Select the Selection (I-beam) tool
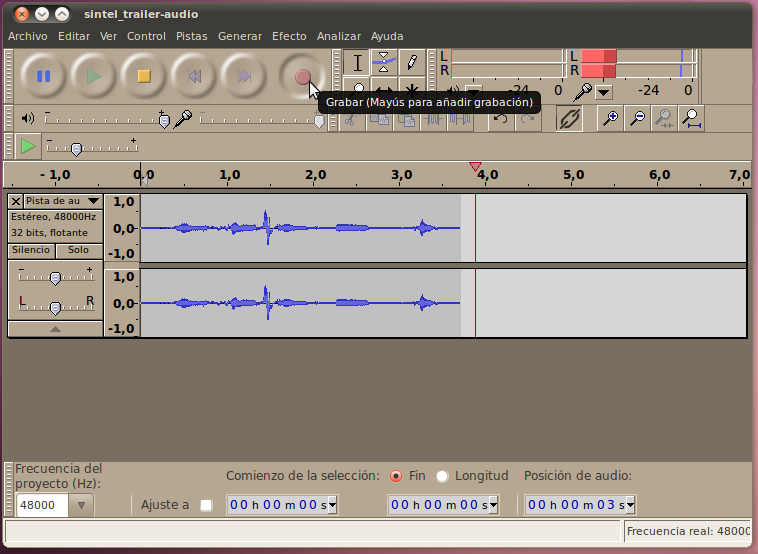 (357, 62)
